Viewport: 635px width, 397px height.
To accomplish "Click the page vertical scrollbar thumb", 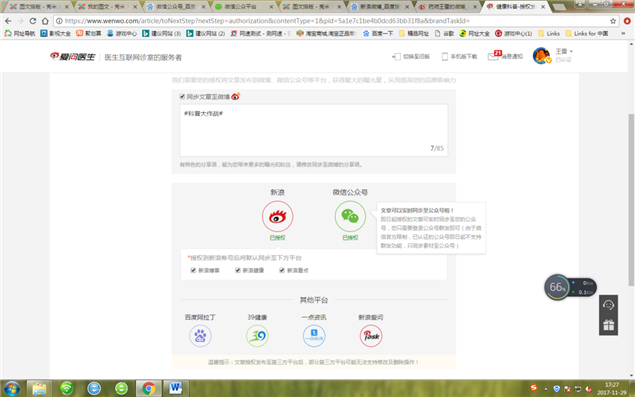I will click(631, 199).
